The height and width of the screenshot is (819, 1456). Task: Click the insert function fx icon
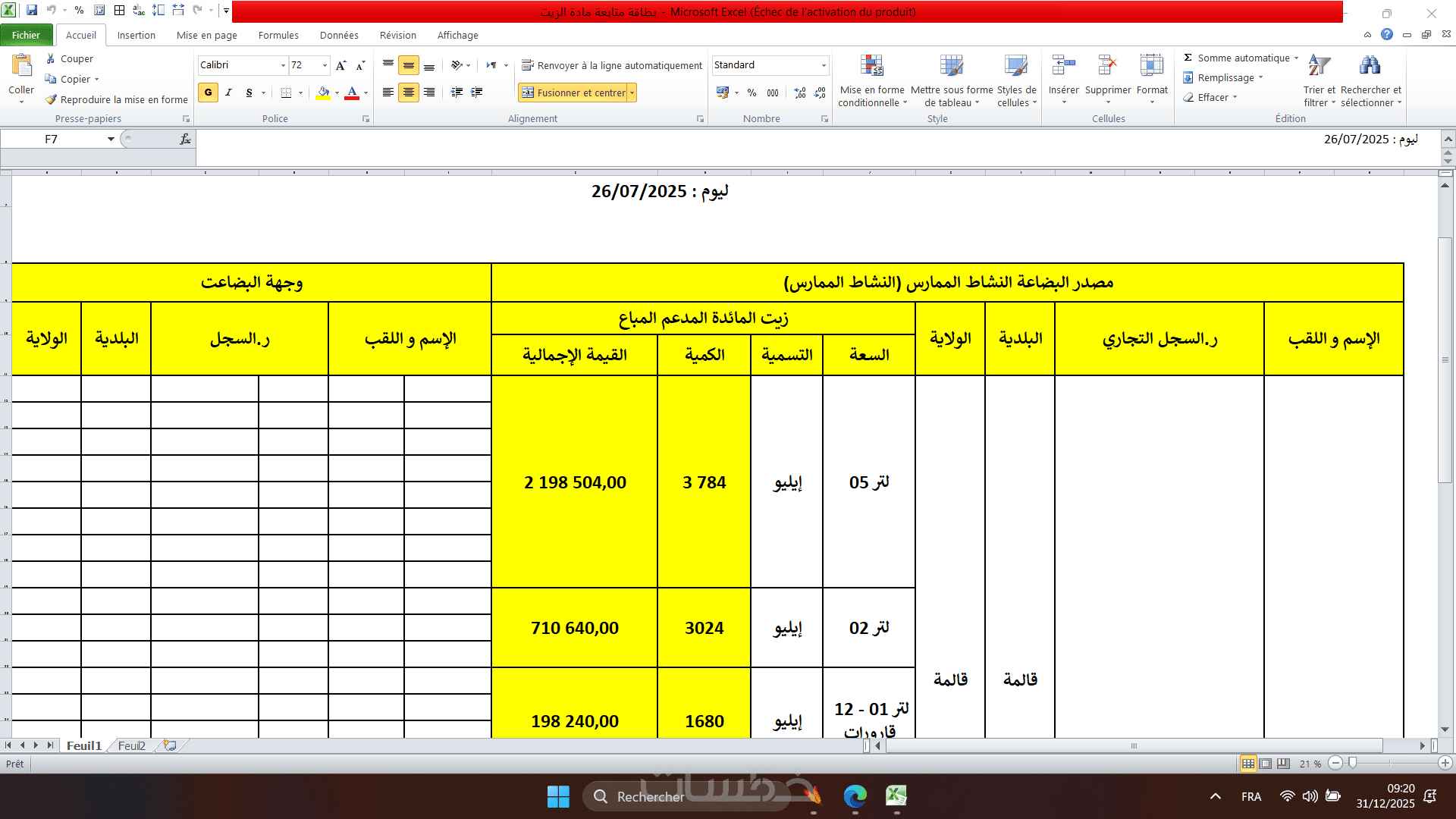coord(185,139)
